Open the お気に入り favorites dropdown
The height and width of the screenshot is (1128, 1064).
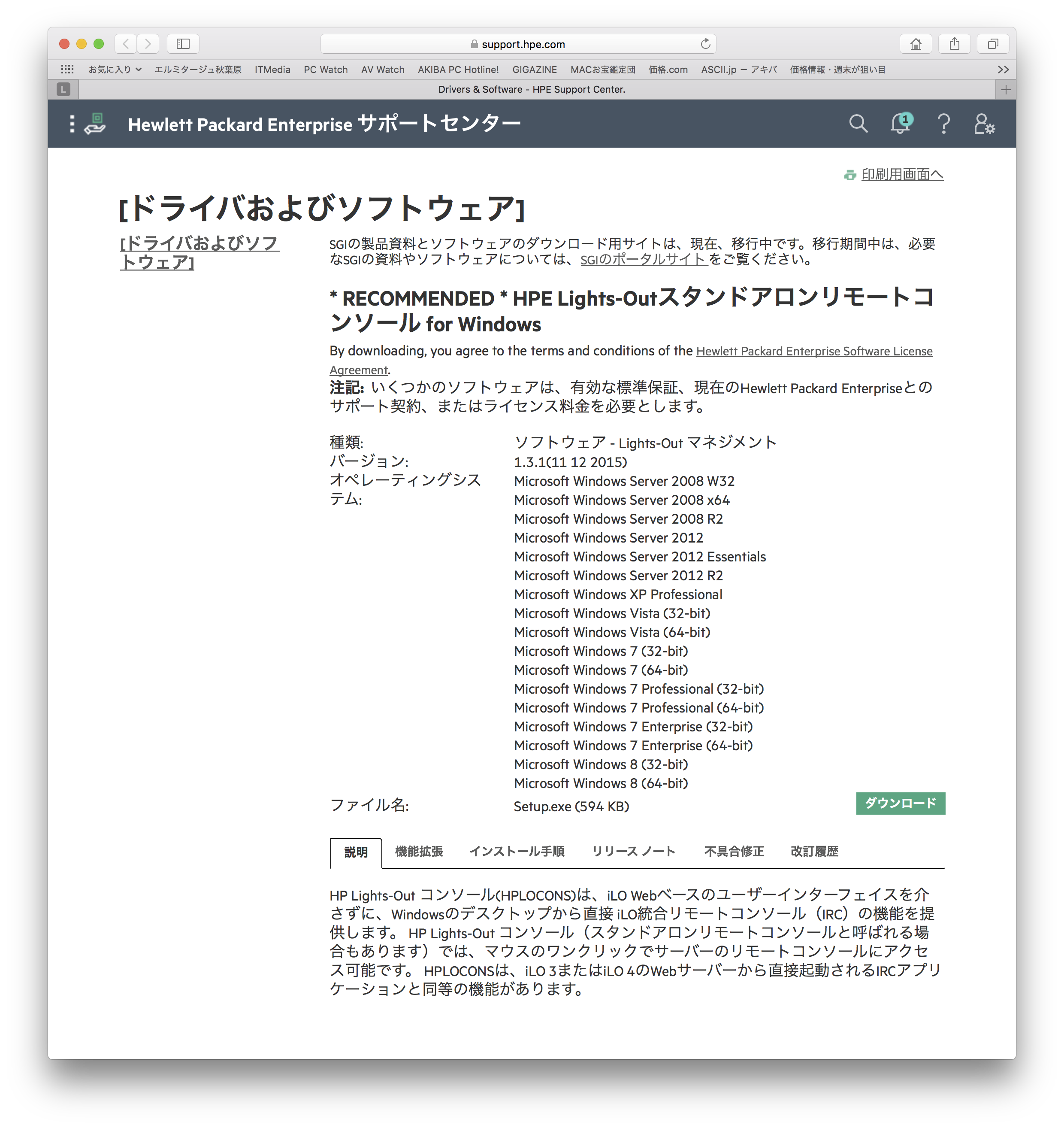(x=115, y=69)
